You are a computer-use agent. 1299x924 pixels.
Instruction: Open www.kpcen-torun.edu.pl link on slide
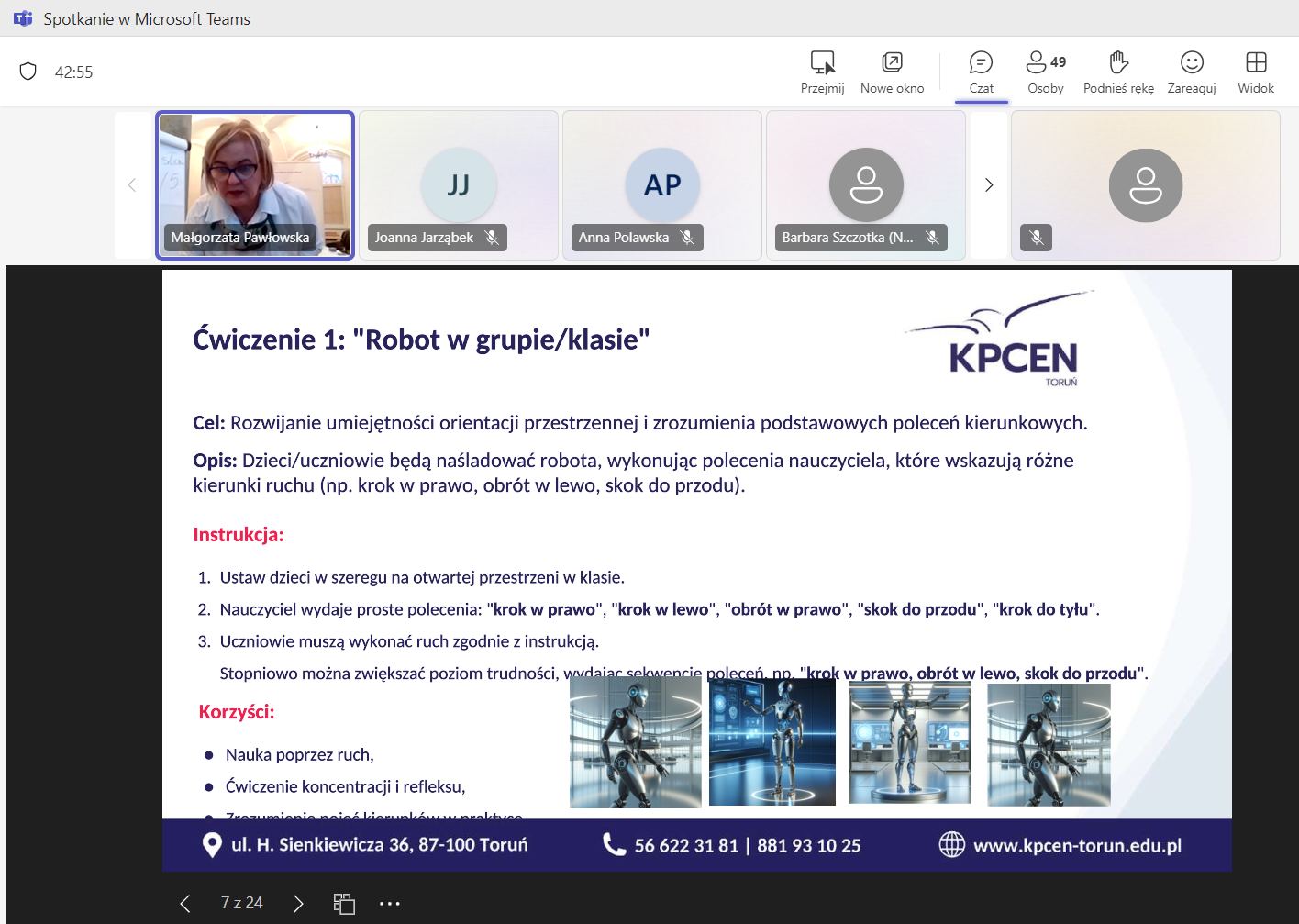(x=1077, y=845)
